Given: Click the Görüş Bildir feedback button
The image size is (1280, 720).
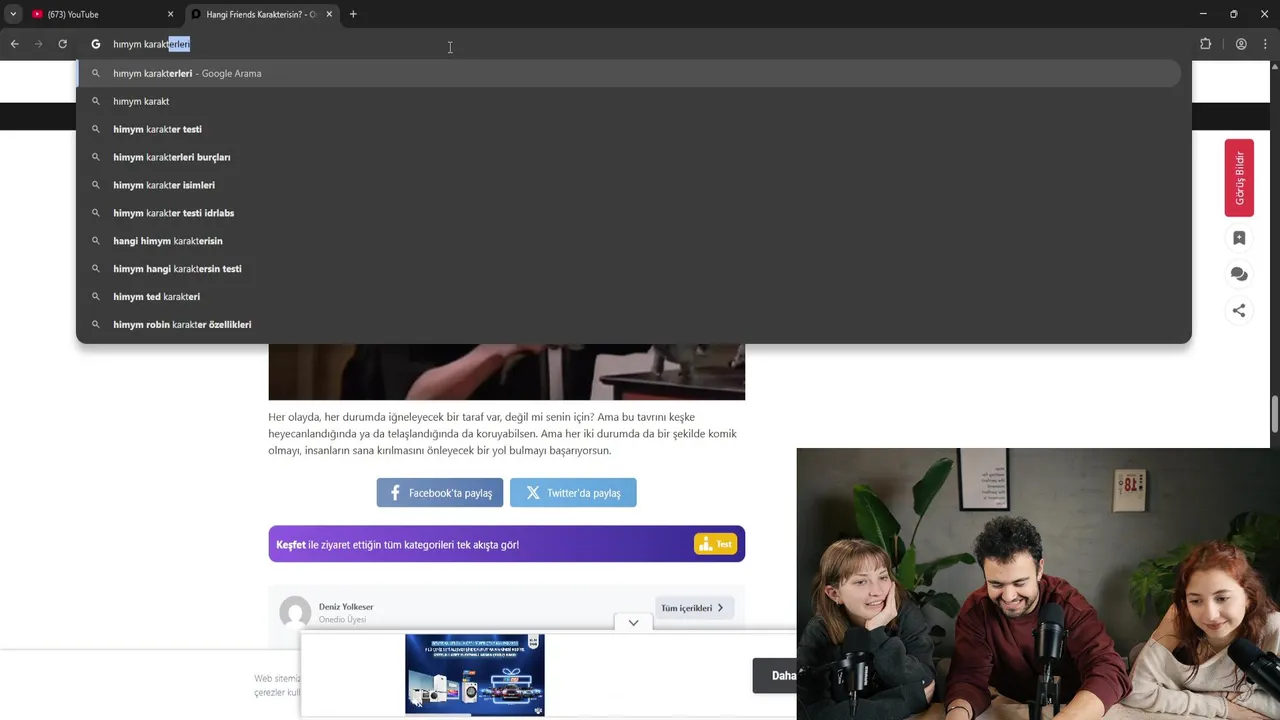Looking at the screenshot, I should click(1239, 178).
